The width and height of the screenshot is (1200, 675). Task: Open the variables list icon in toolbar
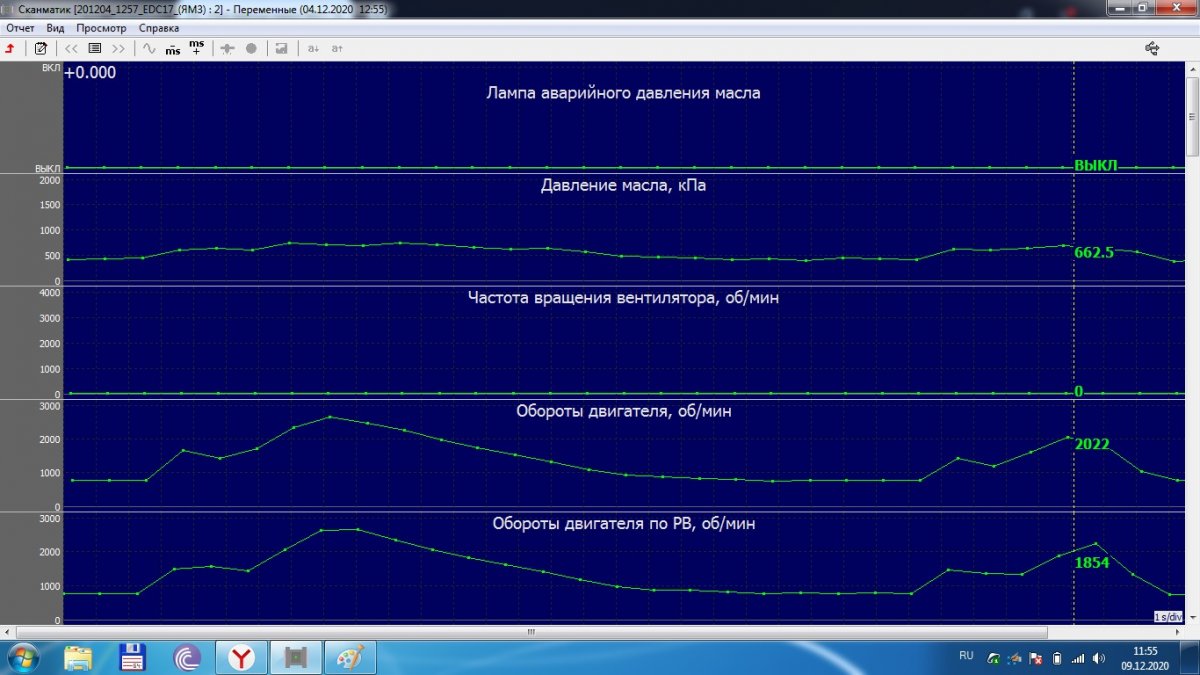point(95,48)
